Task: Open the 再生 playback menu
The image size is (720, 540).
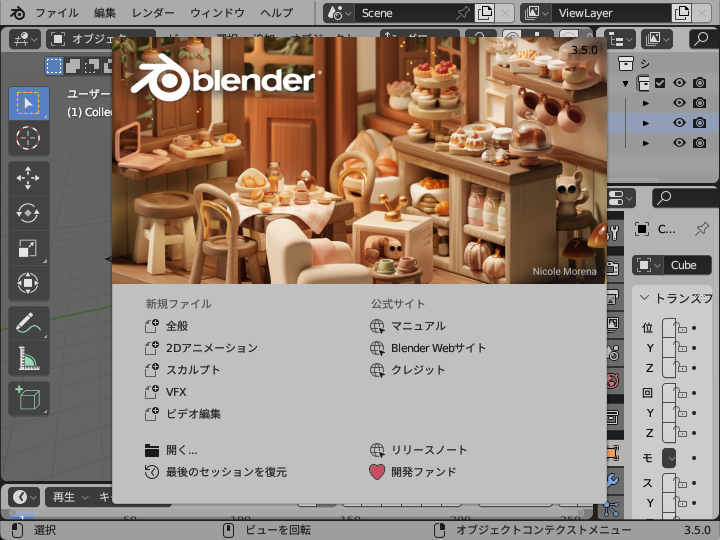Action: 68,497
